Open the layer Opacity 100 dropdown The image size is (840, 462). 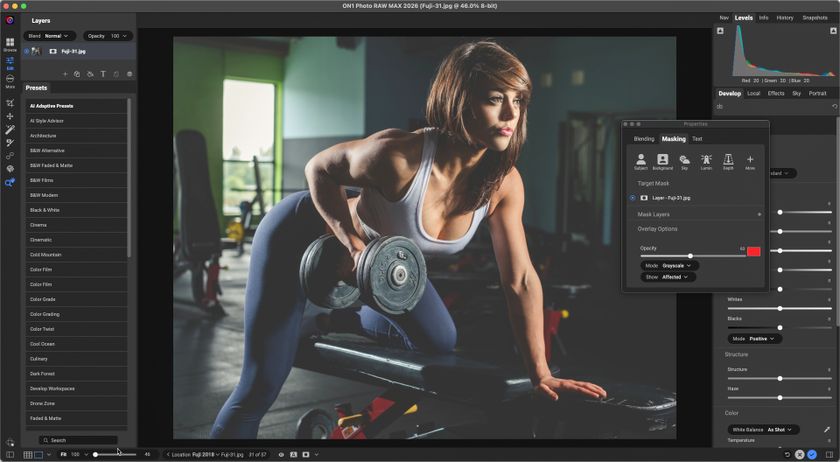click(108, 36)
